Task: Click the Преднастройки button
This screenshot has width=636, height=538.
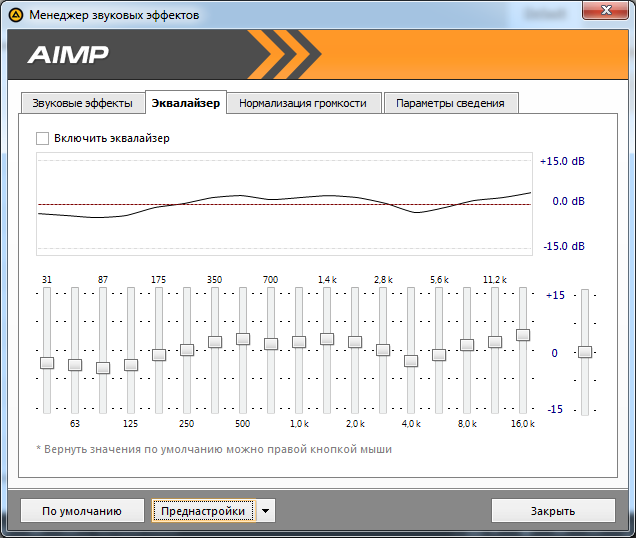Action: pyautogui.click(x=203, y=511)
